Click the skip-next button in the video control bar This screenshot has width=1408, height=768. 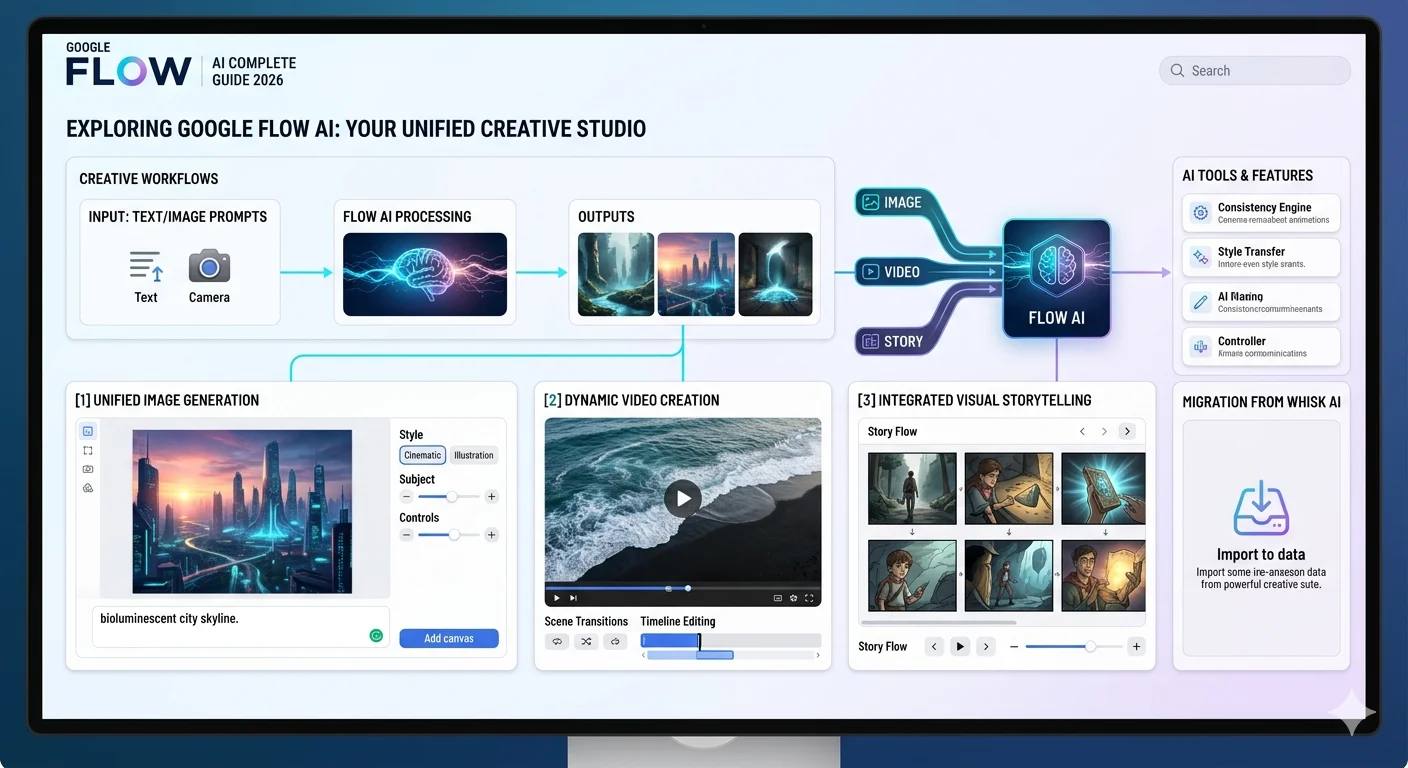coord(573,598)
